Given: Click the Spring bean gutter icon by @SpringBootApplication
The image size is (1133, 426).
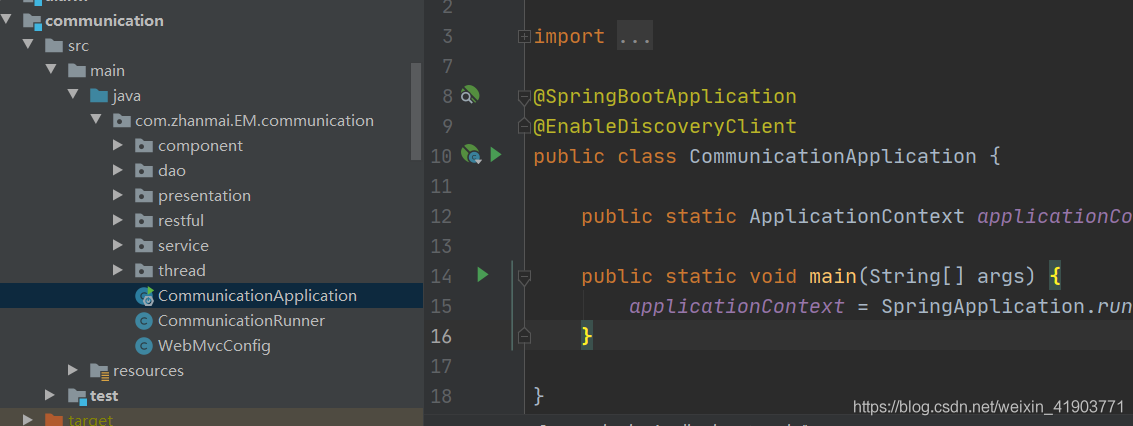Looking at the screenshot, I should 470,95.
